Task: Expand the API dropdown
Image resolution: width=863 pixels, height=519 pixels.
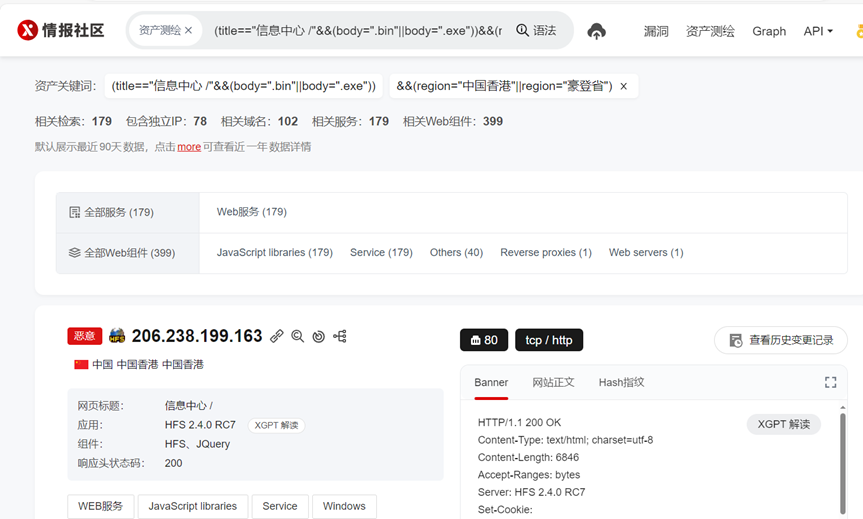Action: tap(818, 31)
